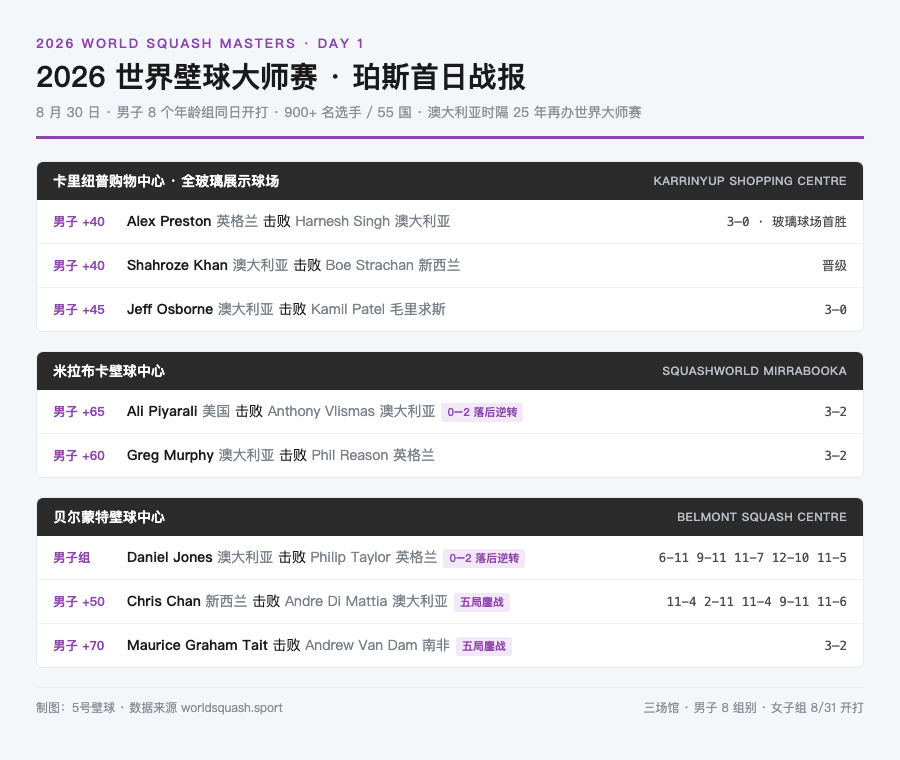This screenshot has width=900, height=760.
Task: Click the opponent name Andrew Van Dam
Action: 361,645
